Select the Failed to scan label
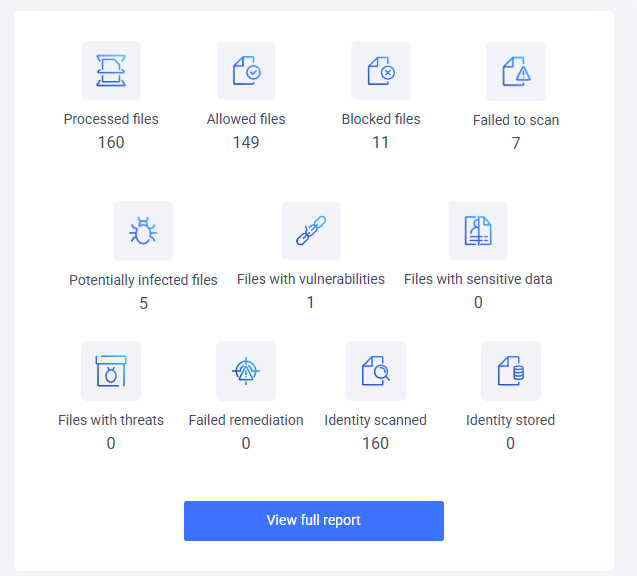Screen dimensions: 637x576 tap(516, 120)
